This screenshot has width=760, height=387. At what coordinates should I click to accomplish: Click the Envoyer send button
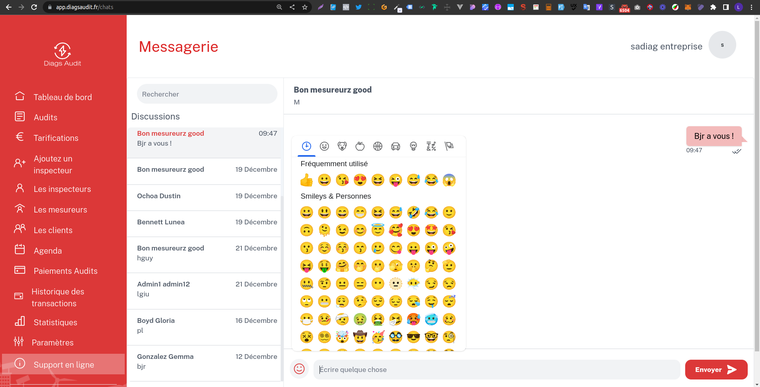pos(716,370)
